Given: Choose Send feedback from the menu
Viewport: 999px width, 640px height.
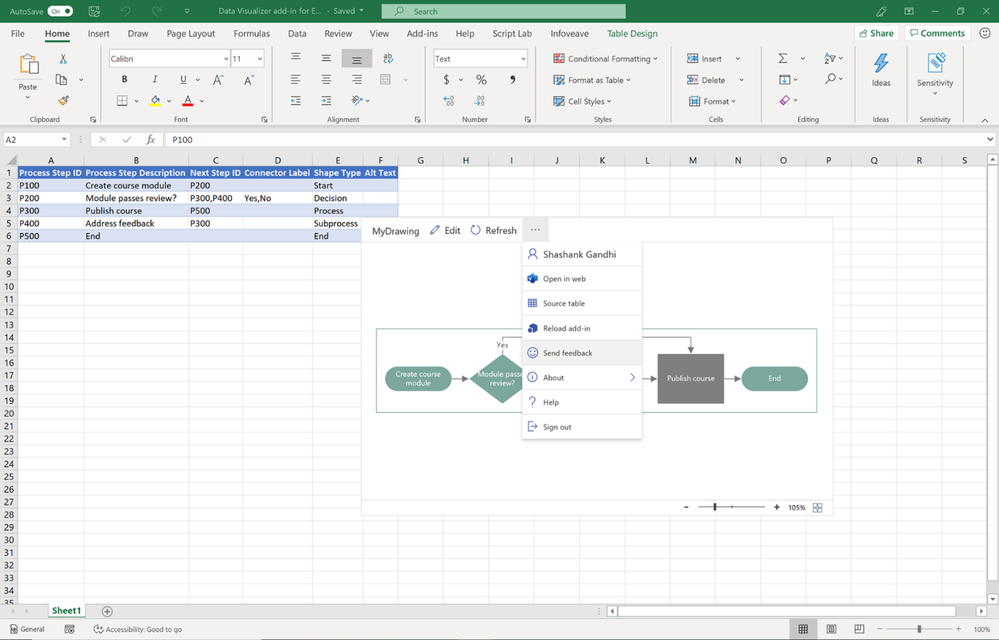Looking at the screenshot, I should pyautogui.click(x=567, y=353).
